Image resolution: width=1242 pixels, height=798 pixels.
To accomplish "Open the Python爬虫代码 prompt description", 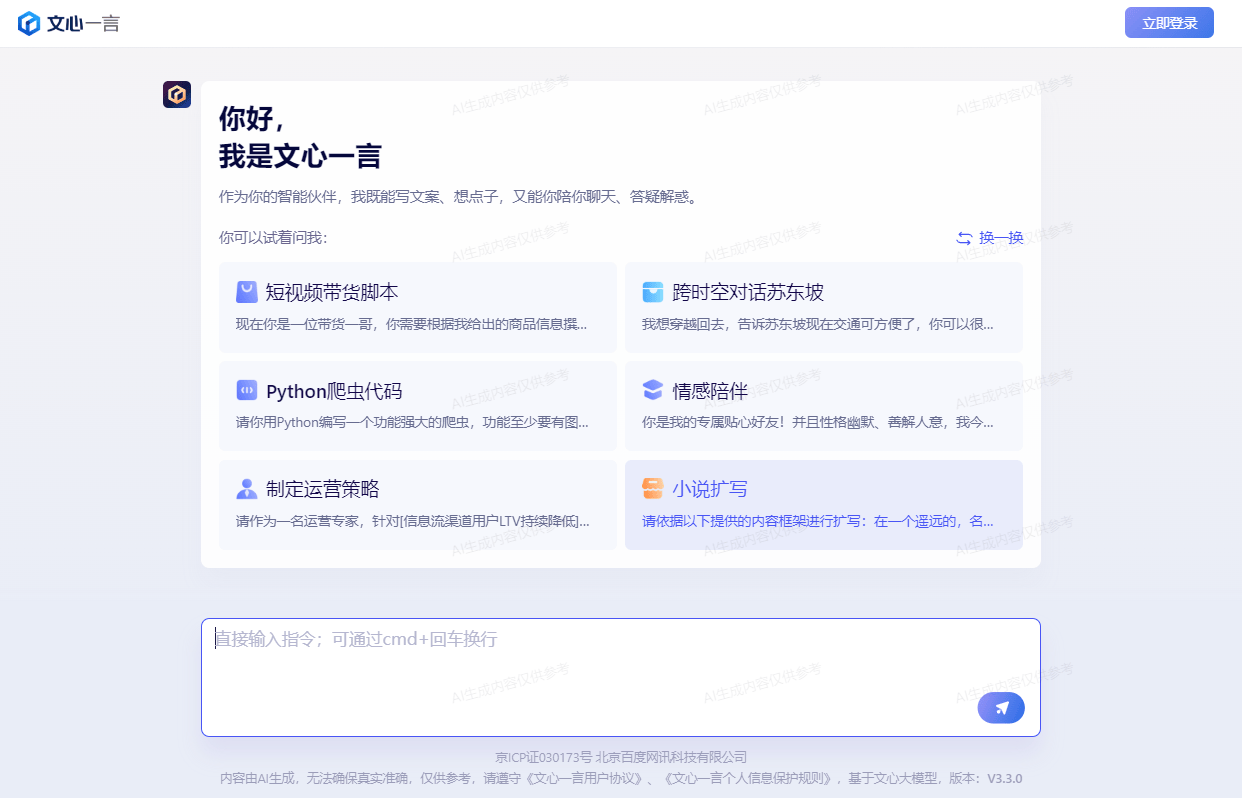I will [411, 422].
